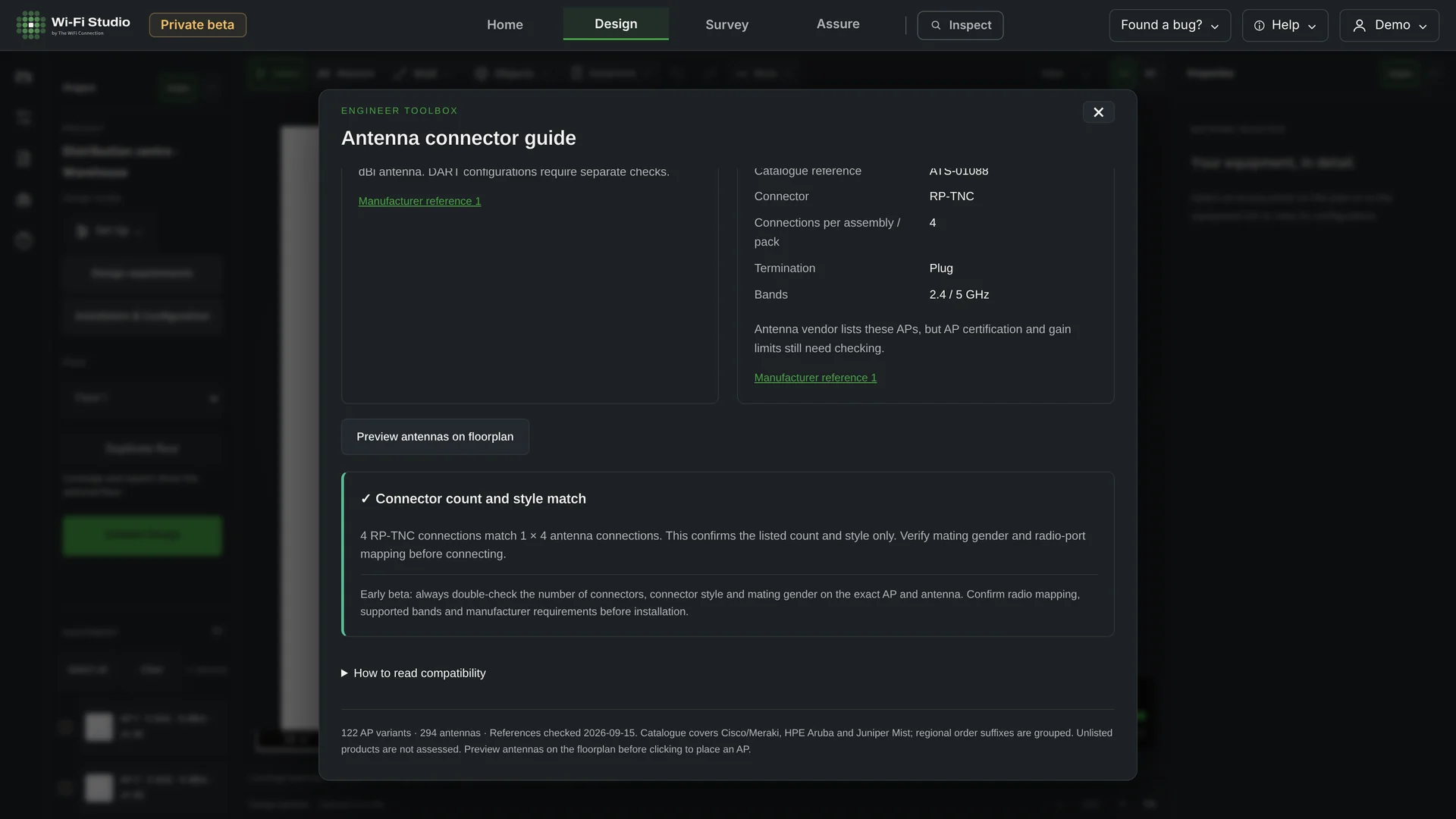Click the Wi-Fi Studio logo icon
Screen dimensions: 1456x819
(31, 25)
